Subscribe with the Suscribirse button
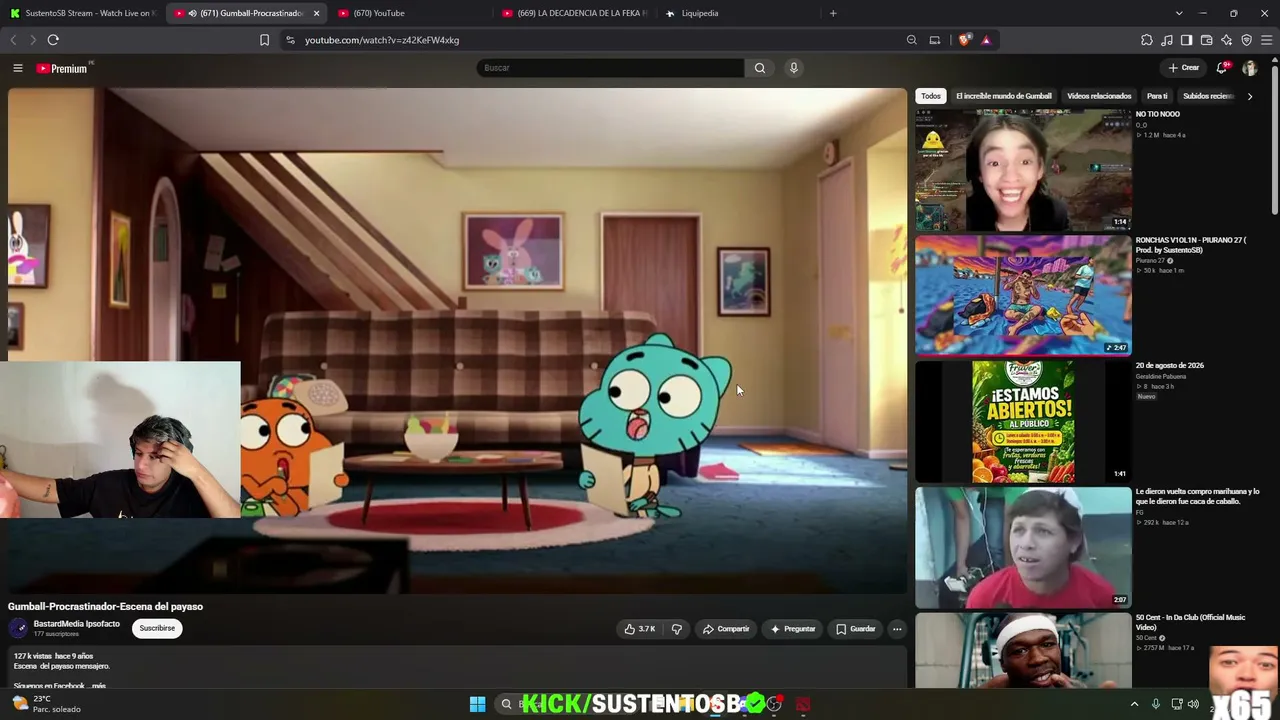The width and height of the screenshot is (1280, 720). point(157,628)
